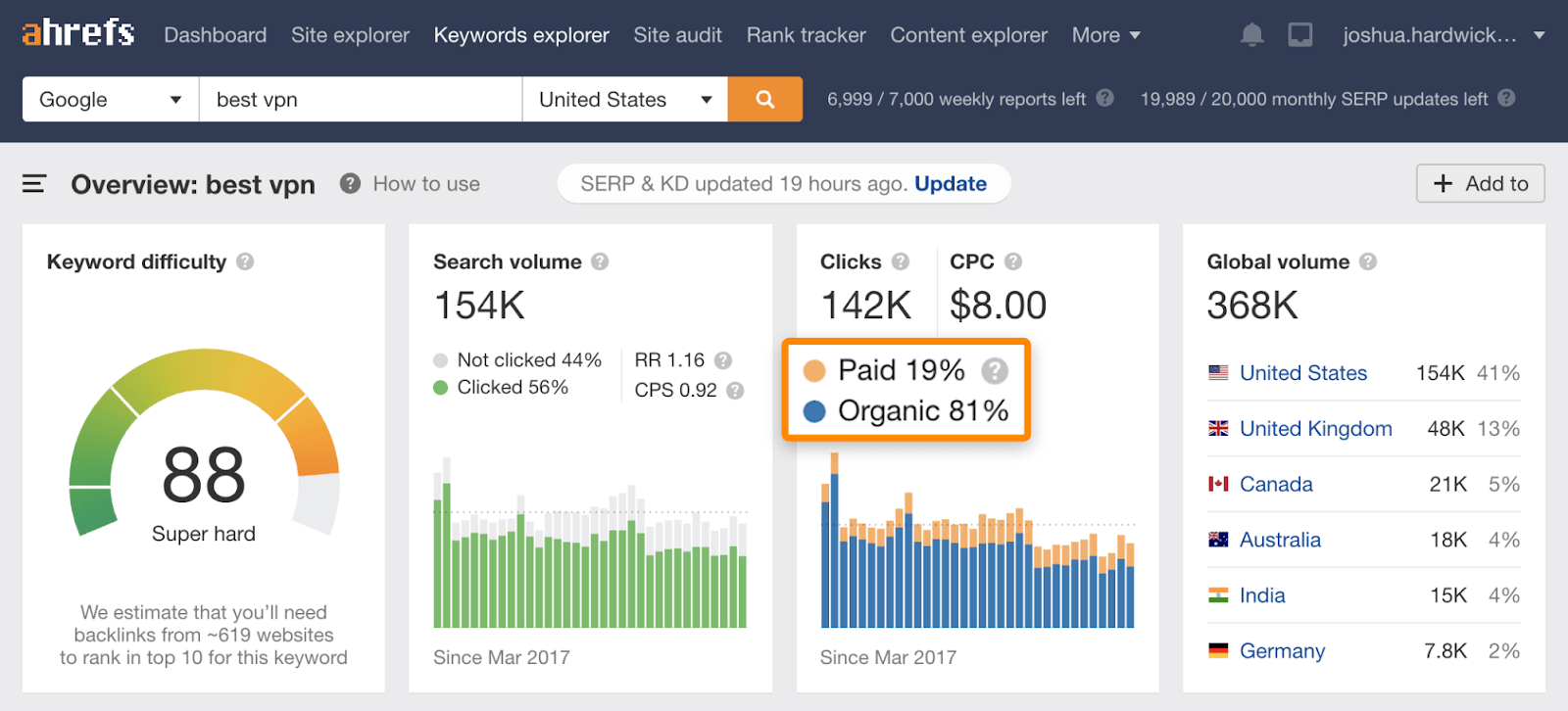This screenshot has height=711, width=1568.
Task: Click help icon next to weekly reports left
Action: pyautogui.click(x=1104, y=98)
